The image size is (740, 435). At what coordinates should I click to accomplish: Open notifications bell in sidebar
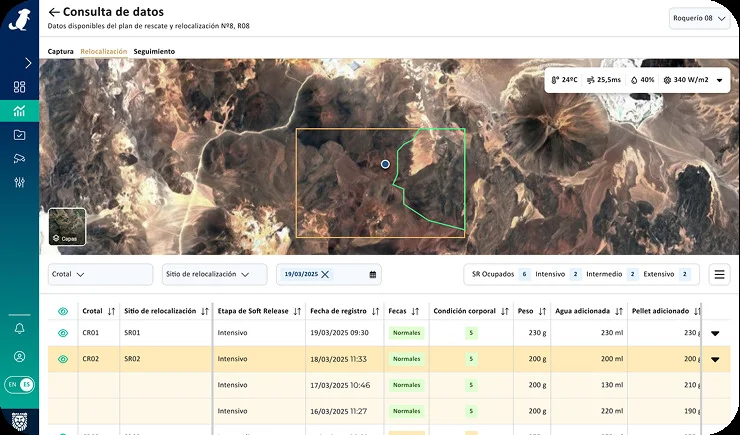[x=19, y=329]
